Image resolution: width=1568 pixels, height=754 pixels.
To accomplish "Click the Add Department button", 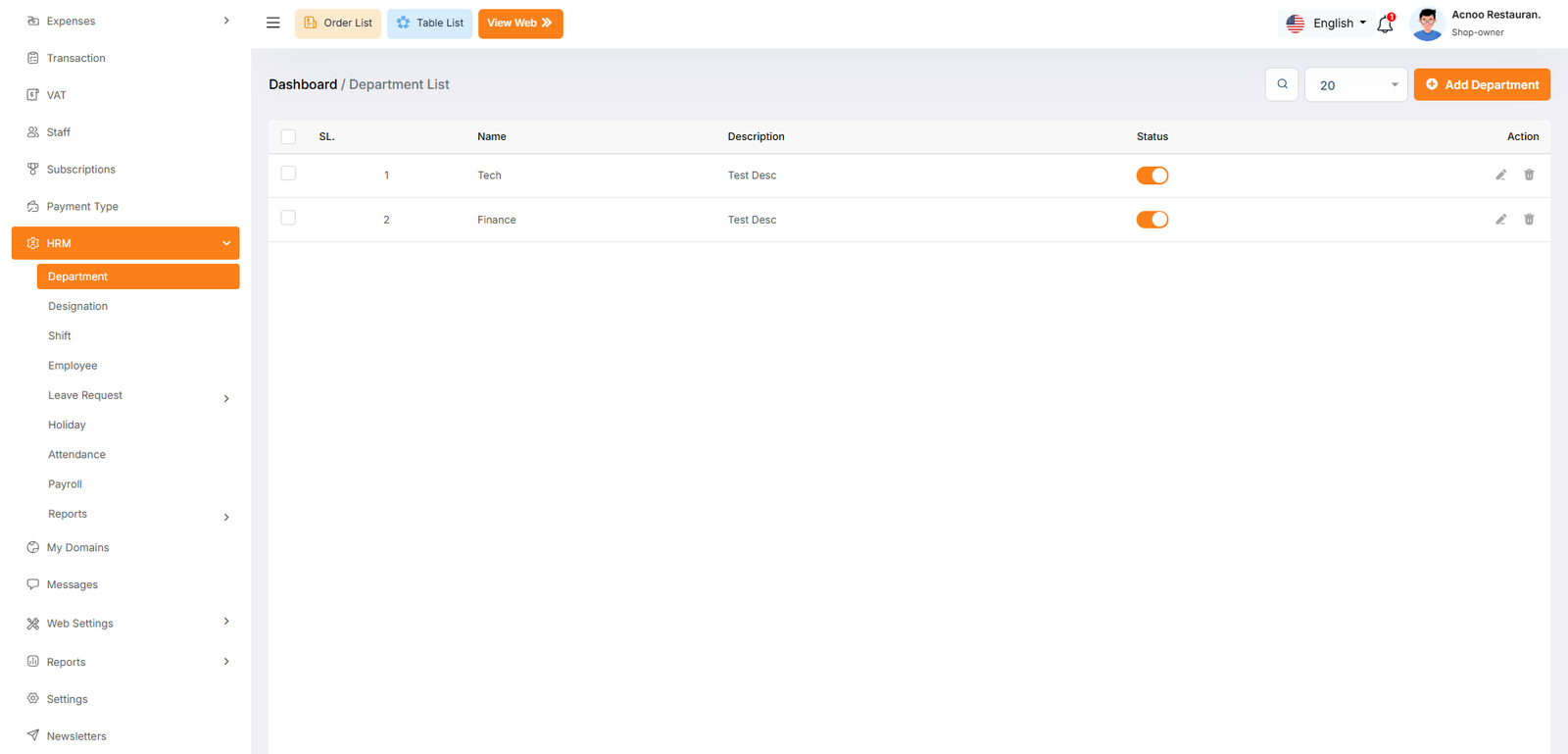I will (1481, 85).
